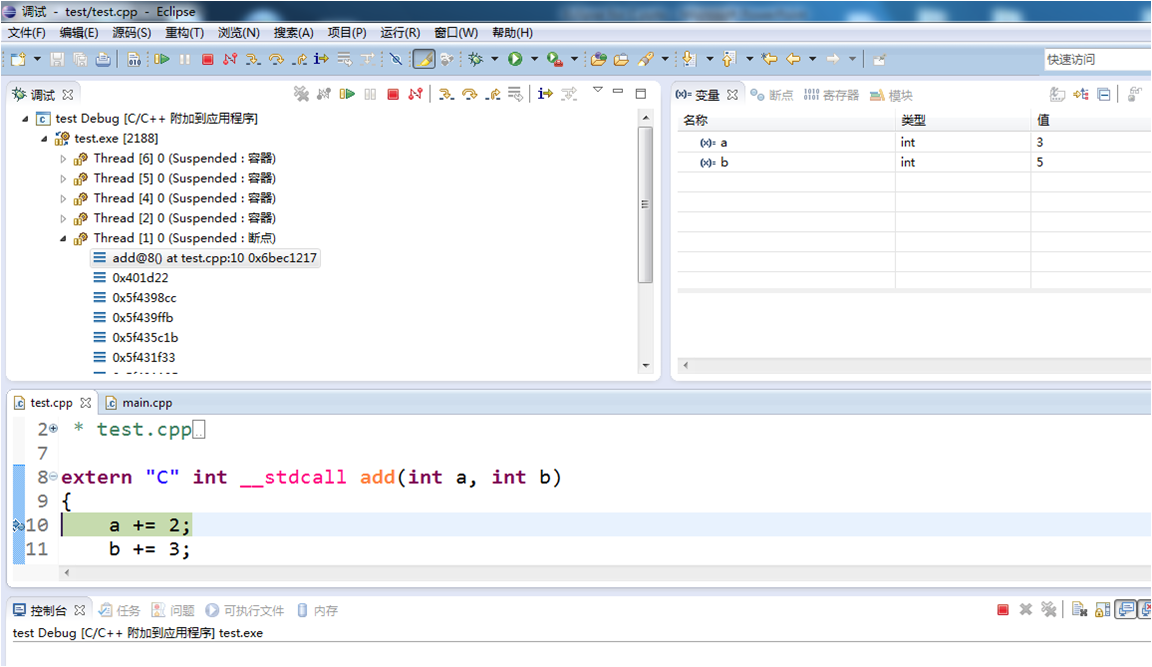1152x667 pixels.
Task: Open the Run button dropdown arrow
Action: (534, 58)
